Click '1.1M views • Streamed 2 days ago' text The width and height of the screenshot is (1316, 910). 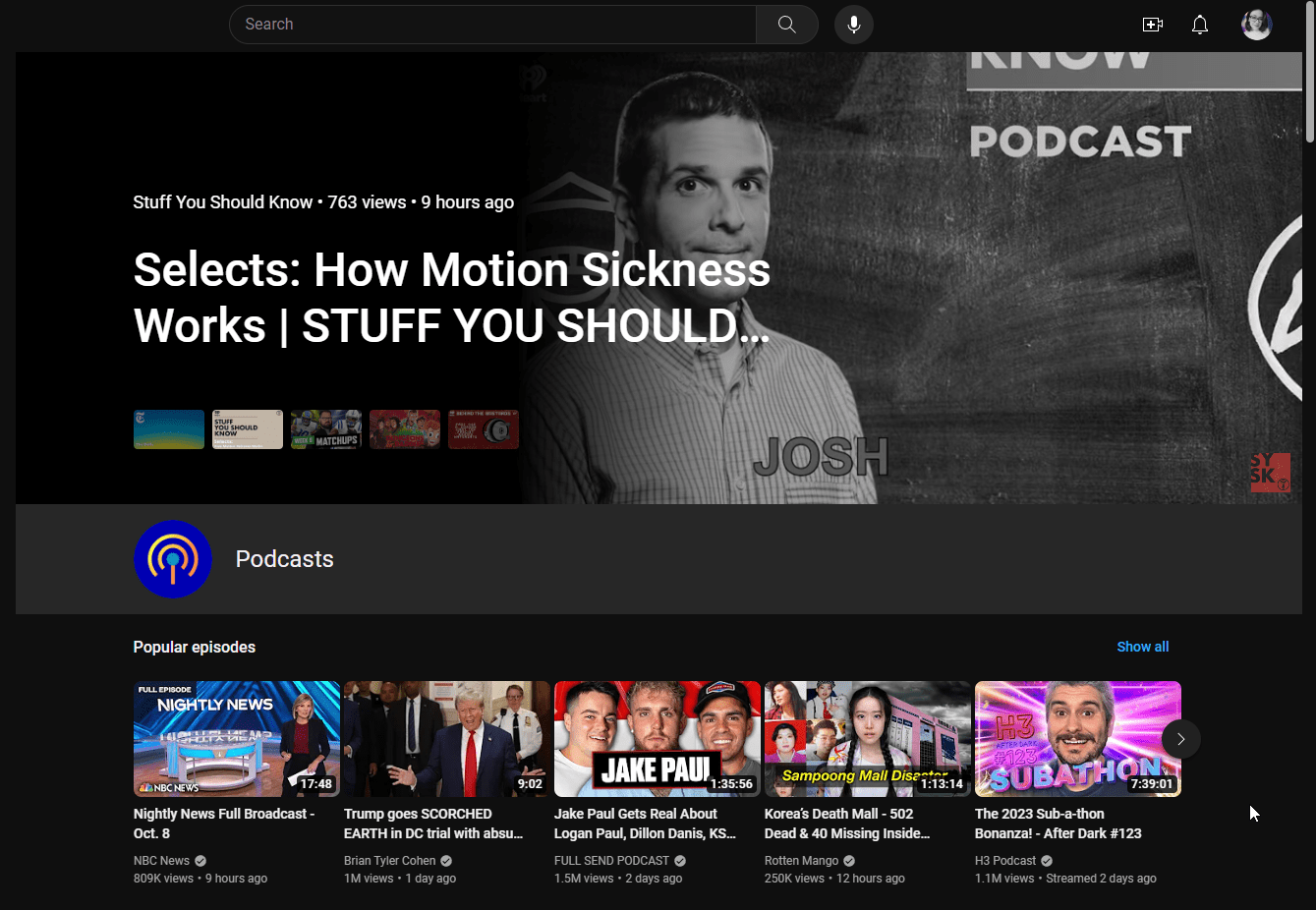point(1065,879)
